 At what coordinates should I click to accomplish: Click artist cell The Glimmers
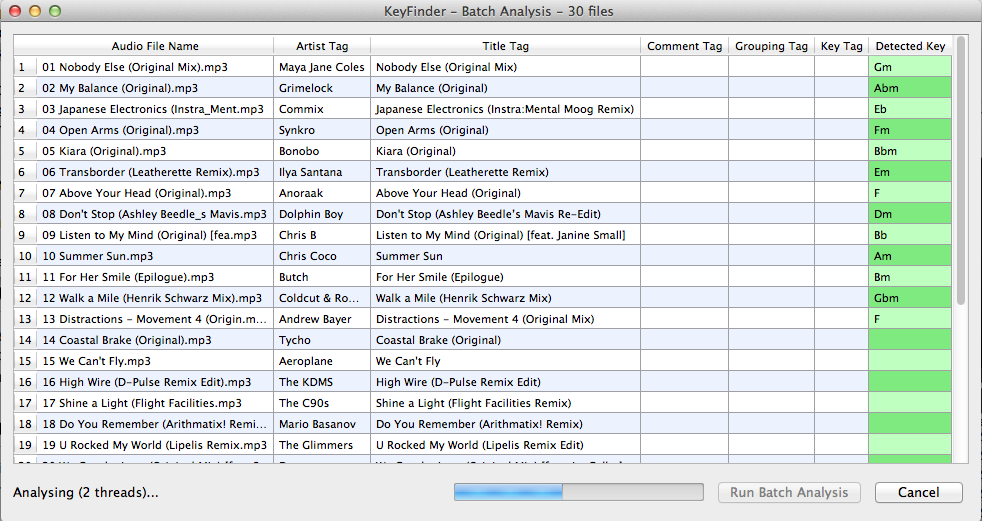[x=322, y=445]
